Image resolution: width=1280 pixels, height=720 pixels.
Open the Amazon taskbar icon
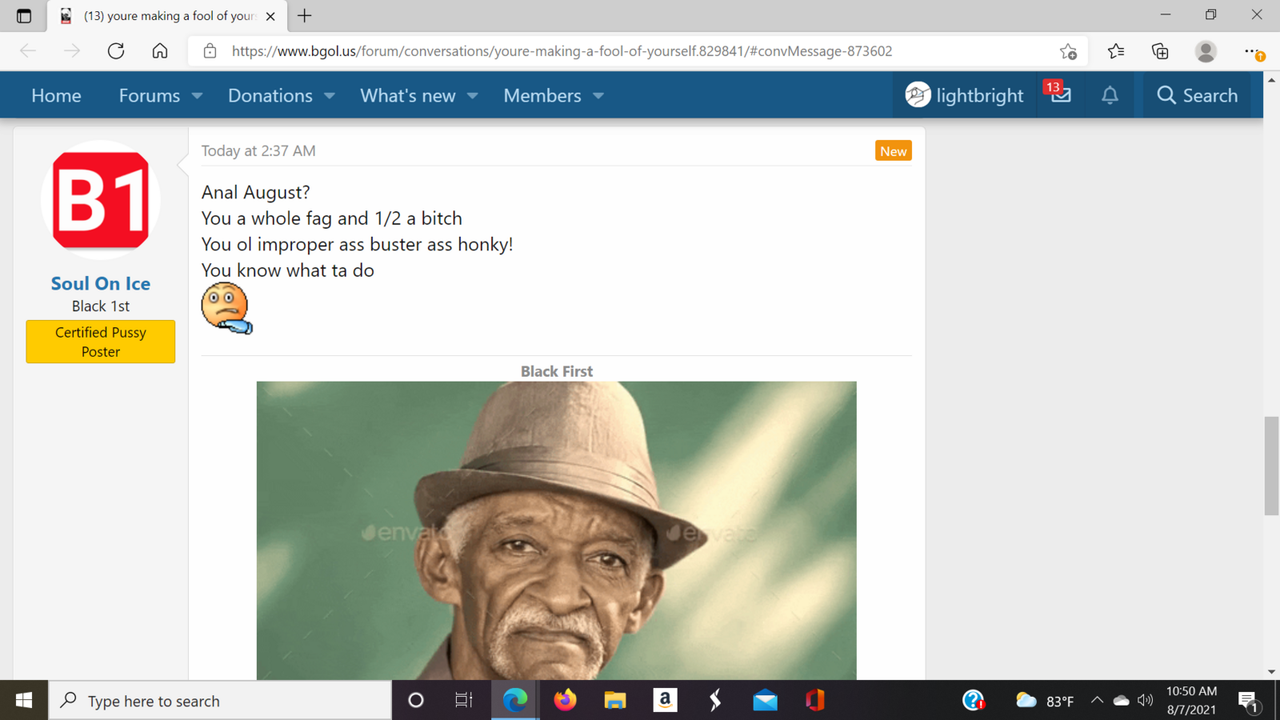click(664, 701)
